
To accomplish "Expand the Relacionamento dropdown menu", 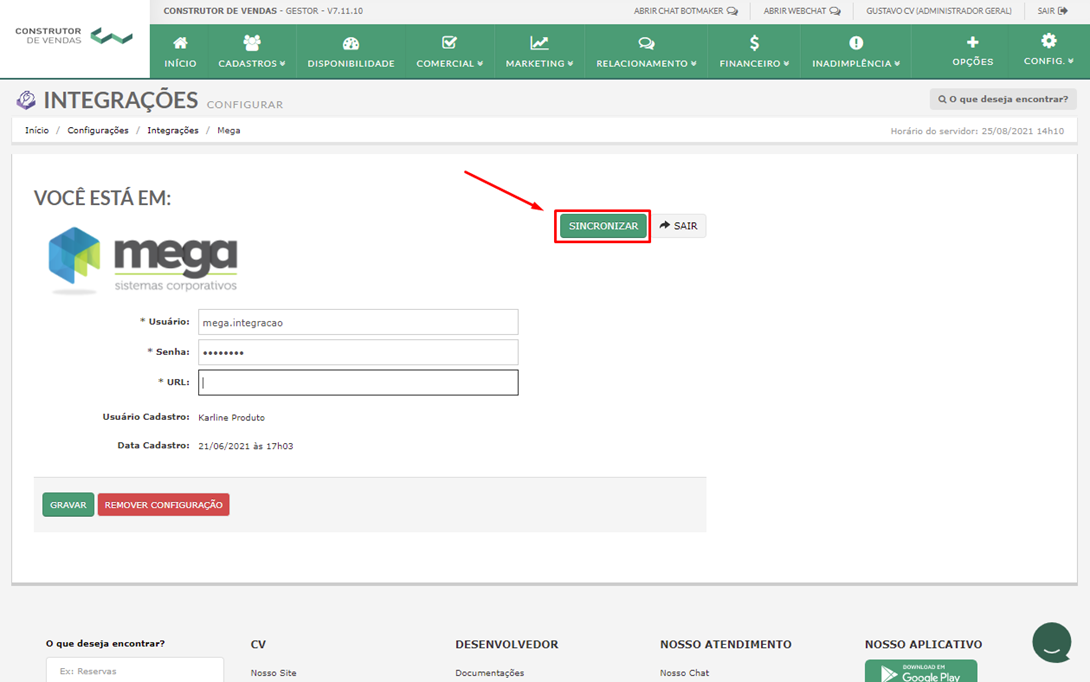I will point(646,63).
